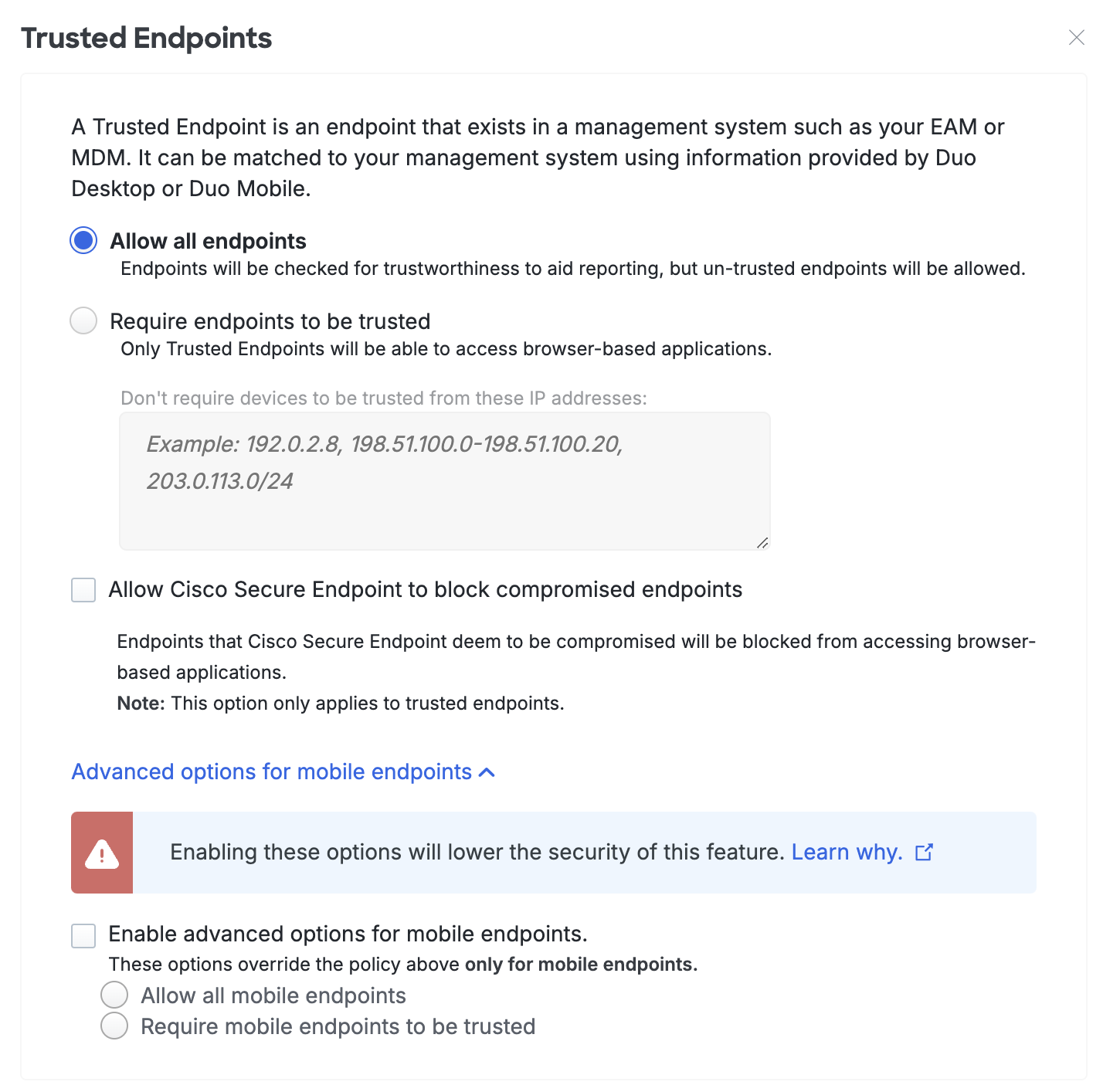
Task: Collapse the Advanced options for mobile endpoints section
Action: (272, 772)
